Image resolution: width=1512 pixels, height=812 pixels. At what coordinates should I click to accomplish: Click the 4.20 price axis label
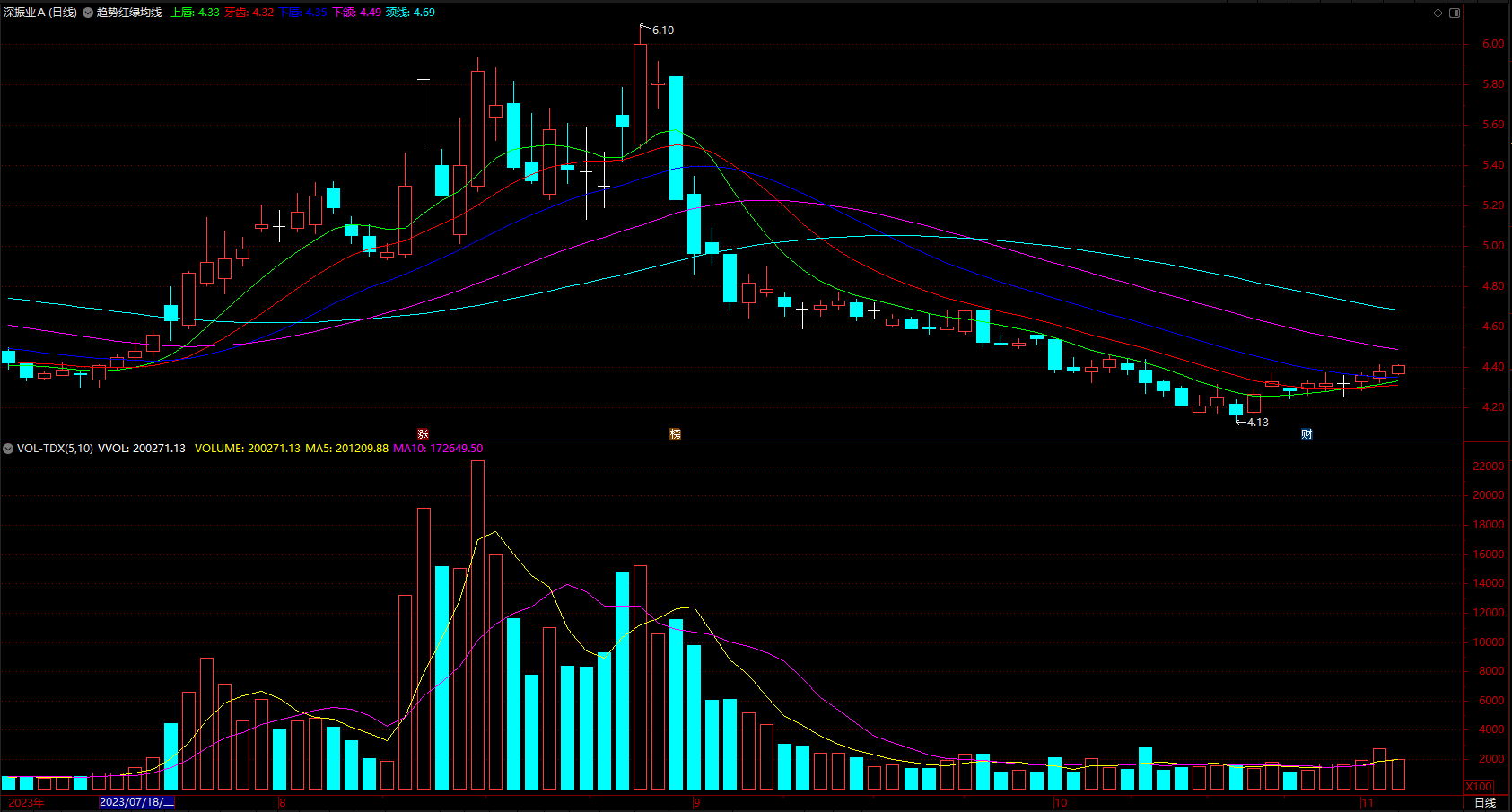tap(1493, 407)
